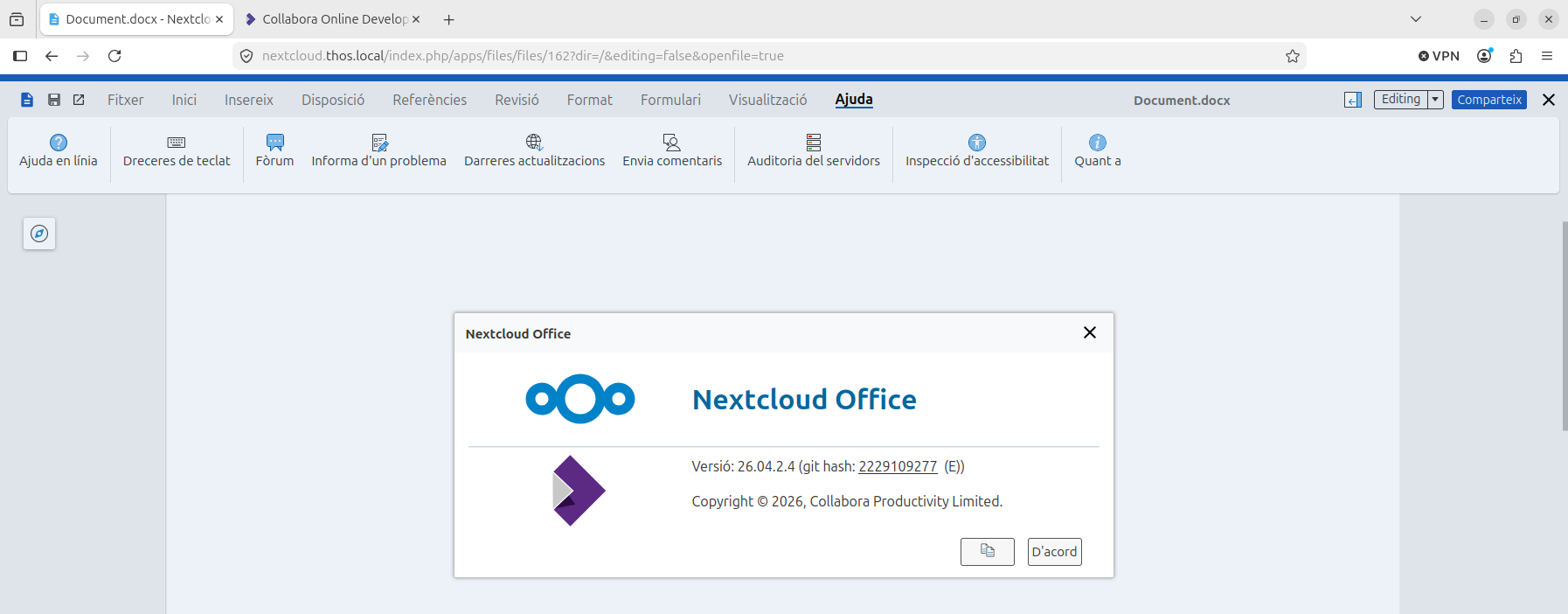Open git hash 2229109277 link
This screenshot has height=614, width=1568.
point(898,467)
